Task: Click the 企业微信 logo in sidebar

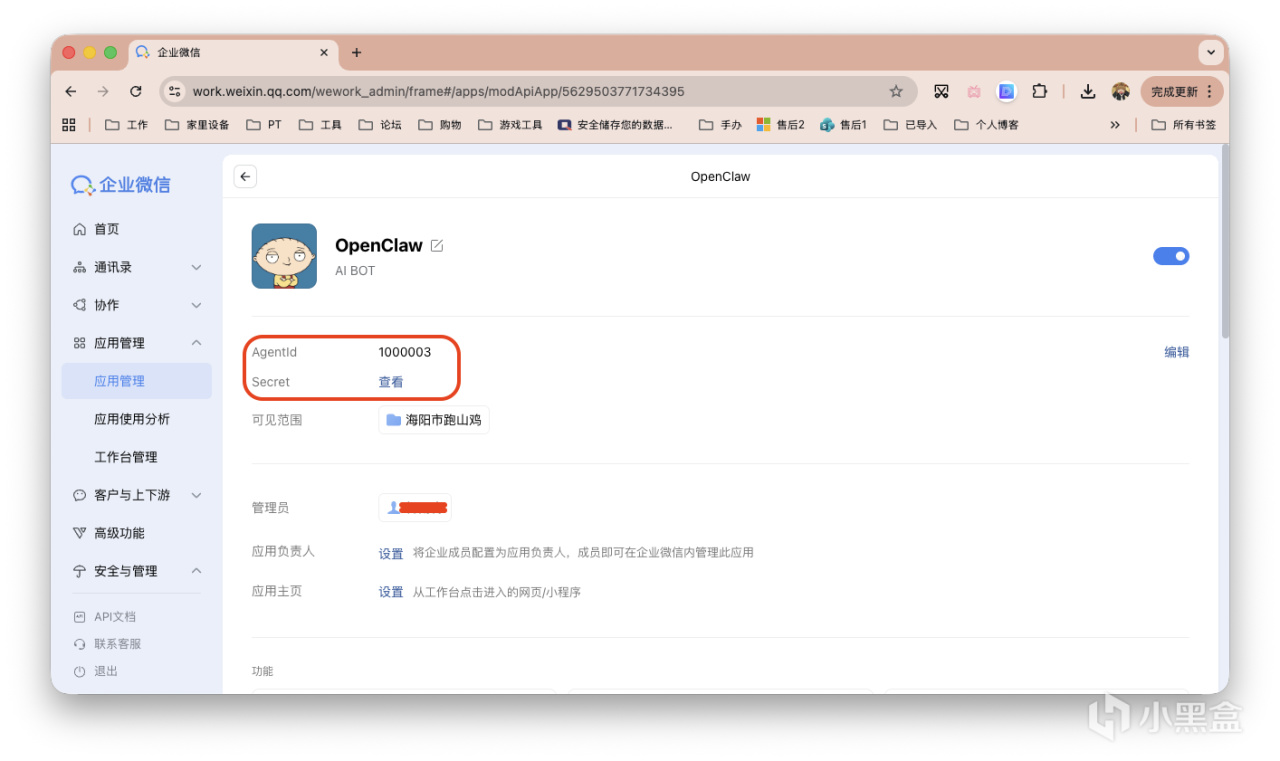Action: pyautogui.click(x=120, y=184)
